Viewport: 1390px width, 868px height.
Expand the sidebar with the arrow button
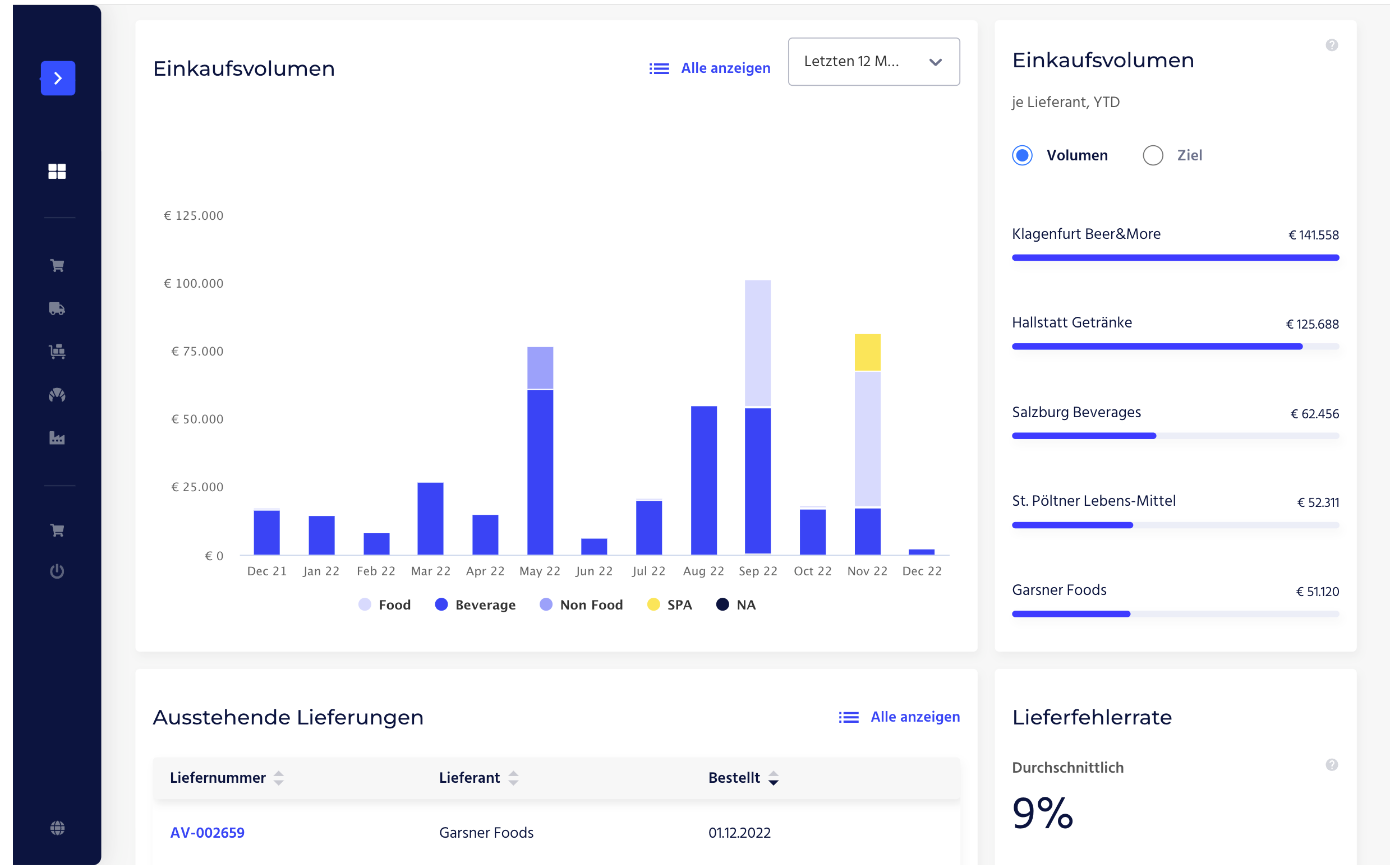58,78
